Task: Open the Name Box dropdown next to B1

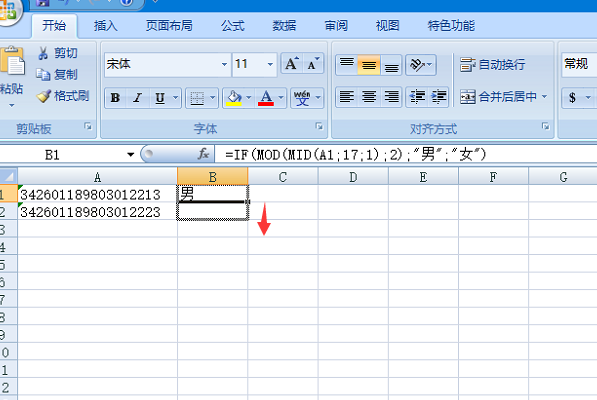Action: click(131, 155)
